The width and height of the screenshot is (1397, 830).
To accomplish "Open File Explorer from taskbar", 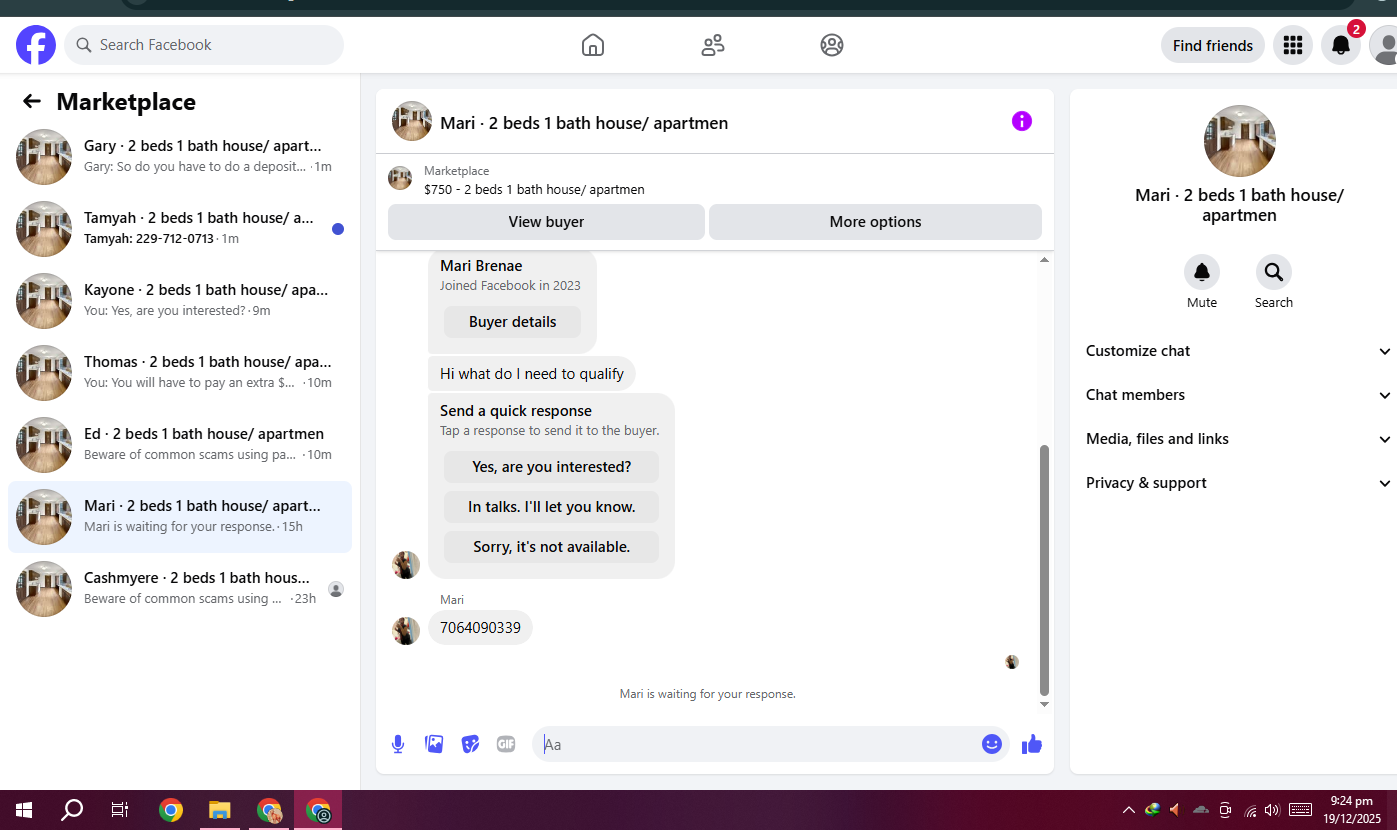I will [x=220, y=810].
